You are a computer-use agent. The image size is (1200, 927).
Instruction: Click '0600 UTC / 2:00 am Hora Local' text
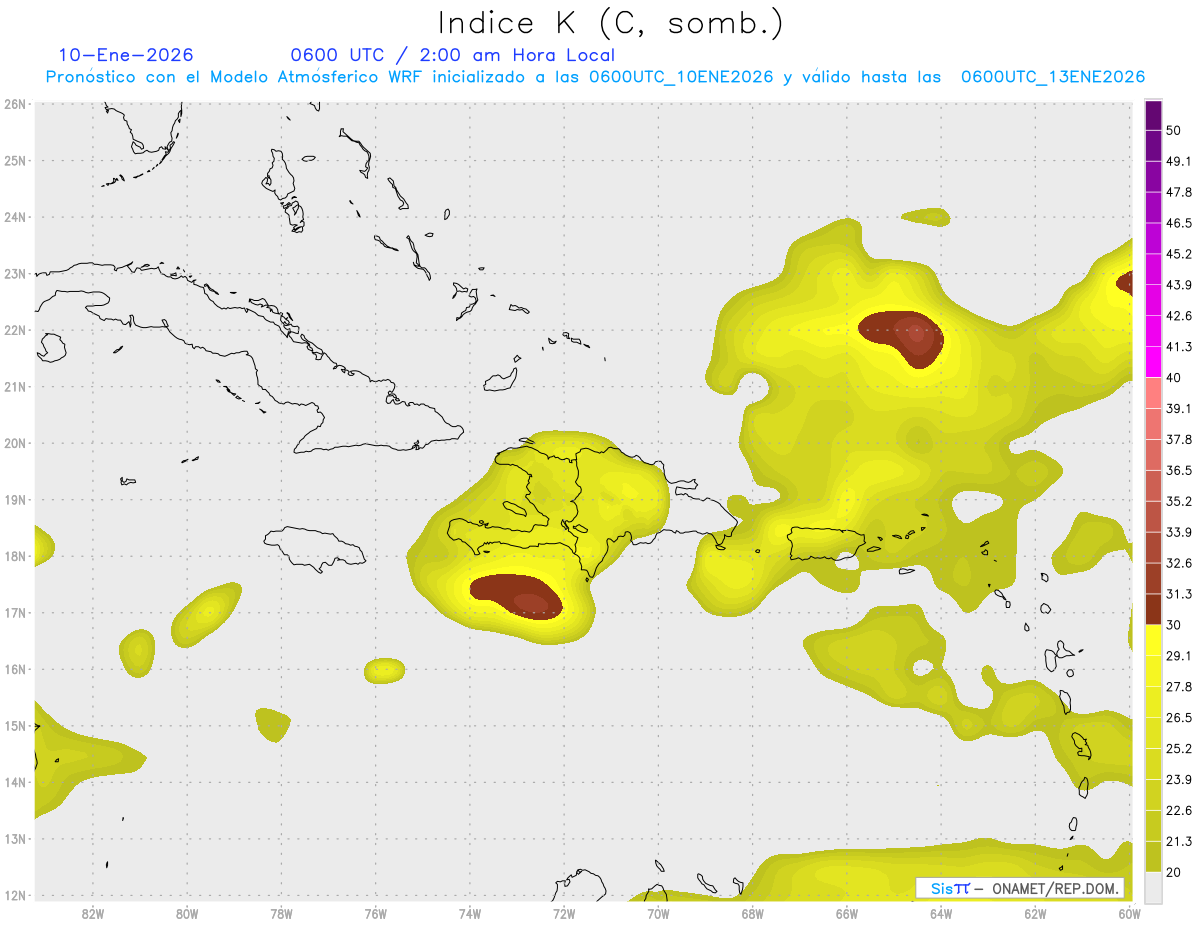pyautogui.click(x=453, y=55)
